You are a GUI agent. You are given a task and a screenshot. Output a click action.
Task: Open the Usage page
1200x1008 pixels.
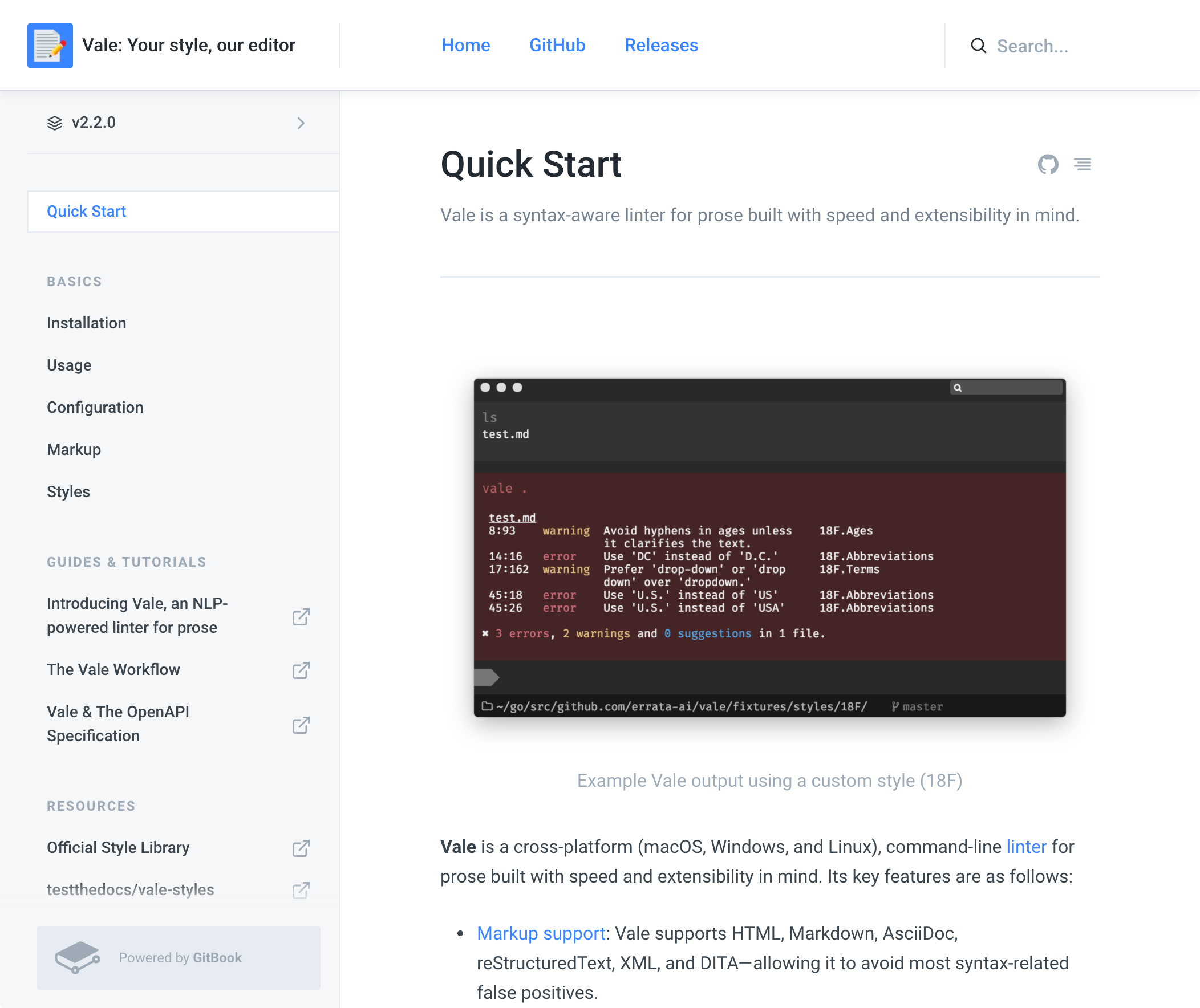click(x=69, y=365)
